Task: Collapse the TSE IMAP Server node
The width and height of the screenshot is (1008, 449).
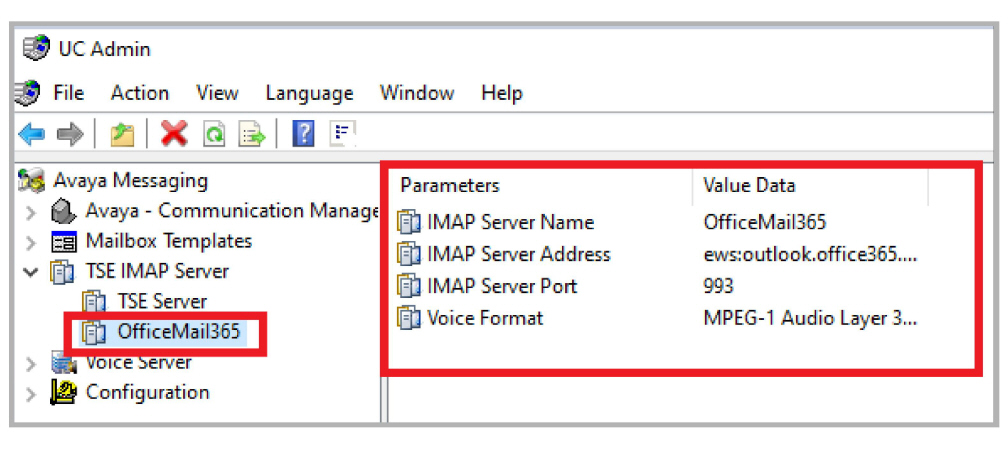Action: point(30,272)
